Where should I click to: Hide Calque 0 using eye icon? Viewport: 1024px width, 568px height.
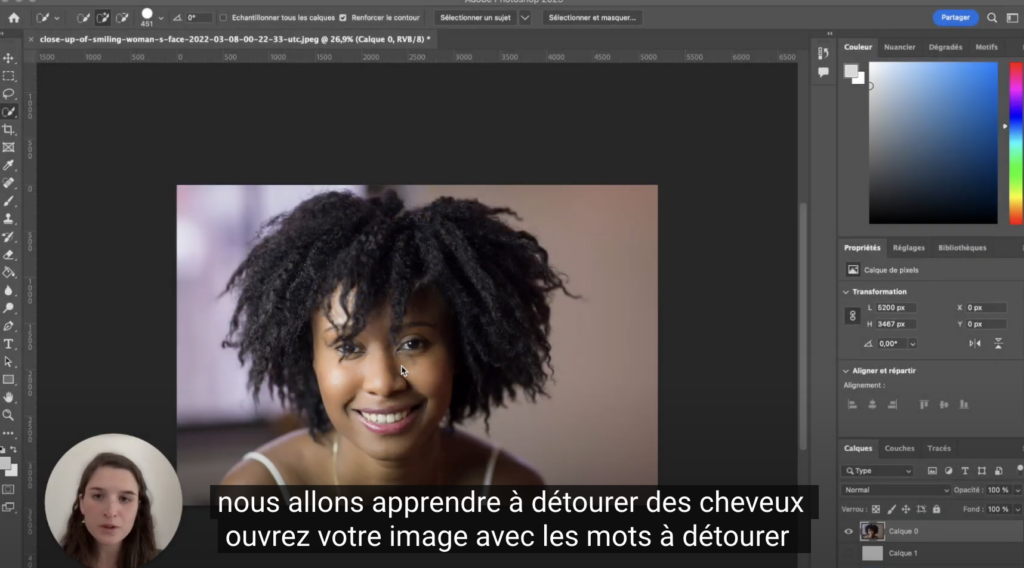[x=849, y=531]
